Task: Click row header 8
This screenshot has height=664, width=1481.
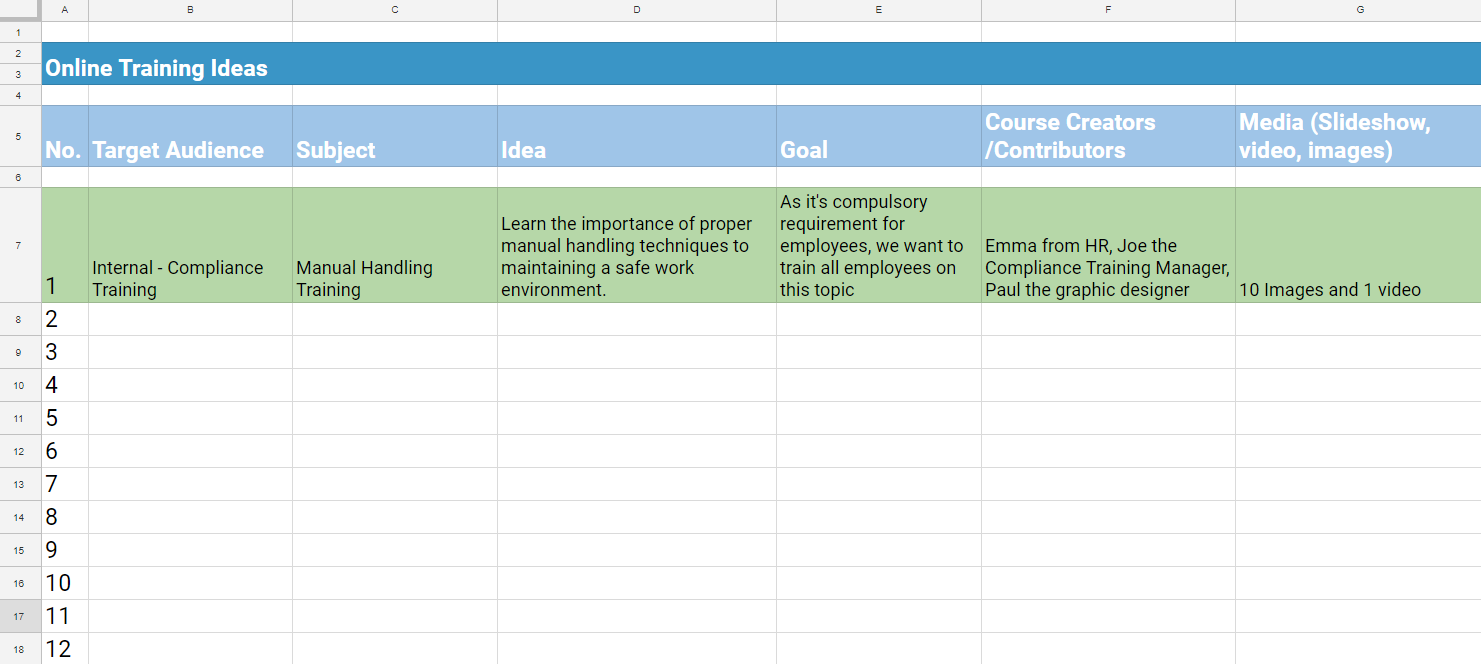Action: click(x=20, y=319)
